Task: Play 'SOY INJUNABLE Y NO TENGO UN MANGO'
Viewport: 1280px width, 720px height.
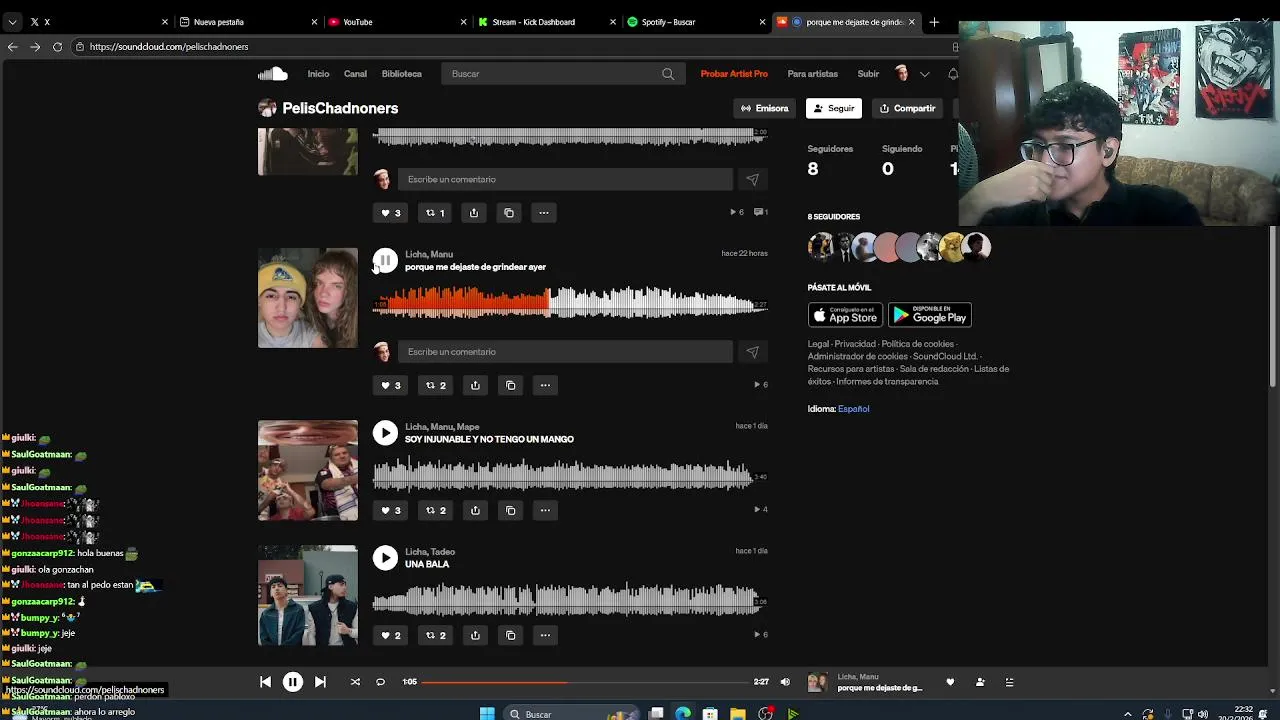Action: pos(385,433)
